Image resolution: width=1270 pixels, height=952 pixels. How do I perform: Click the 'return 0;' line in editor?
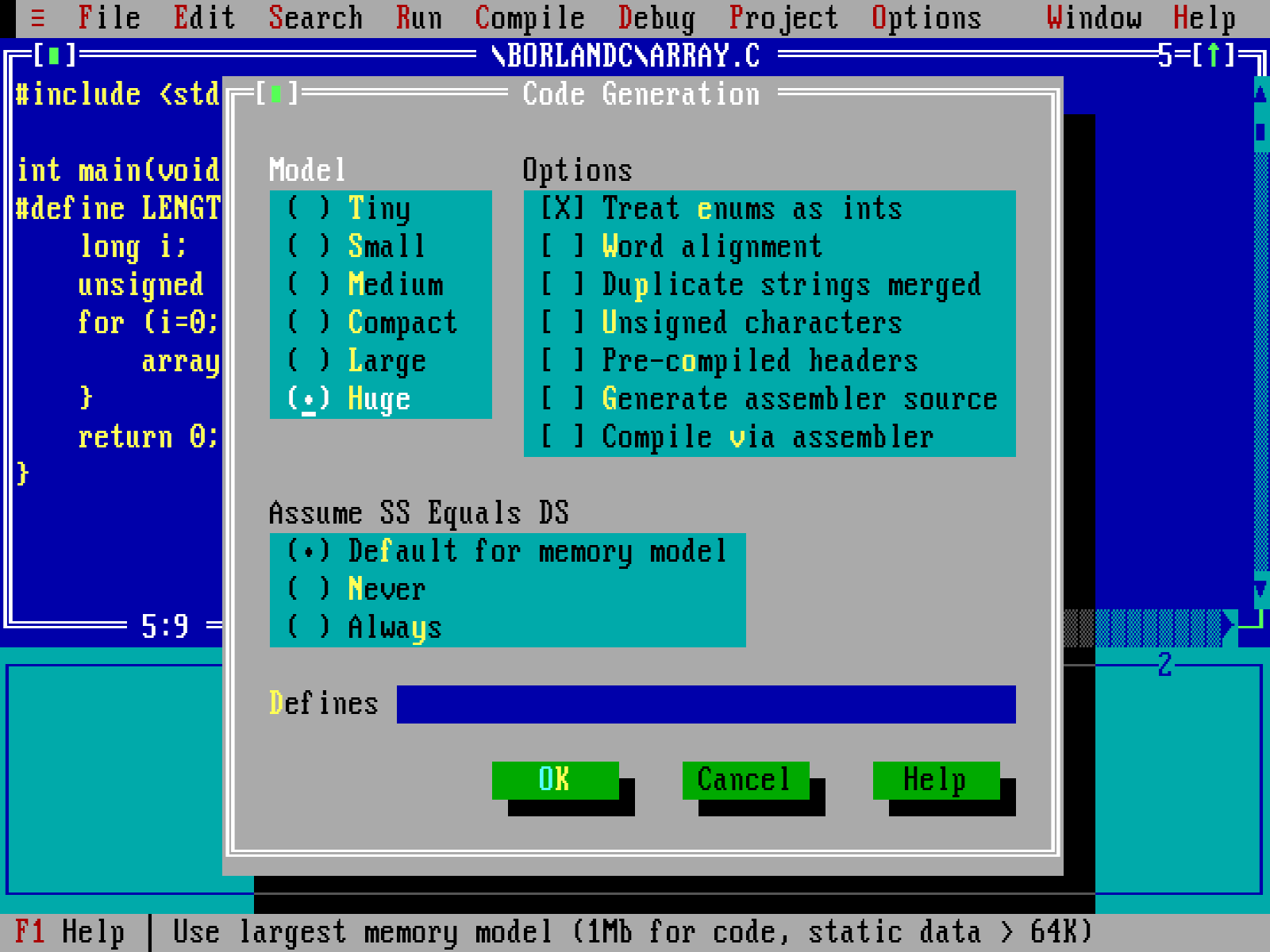[148, 436]
